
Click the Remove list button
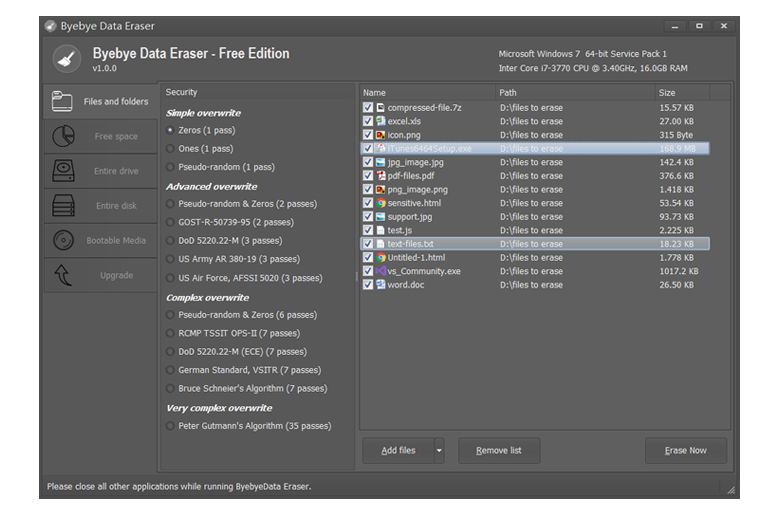tap(499, 450)
